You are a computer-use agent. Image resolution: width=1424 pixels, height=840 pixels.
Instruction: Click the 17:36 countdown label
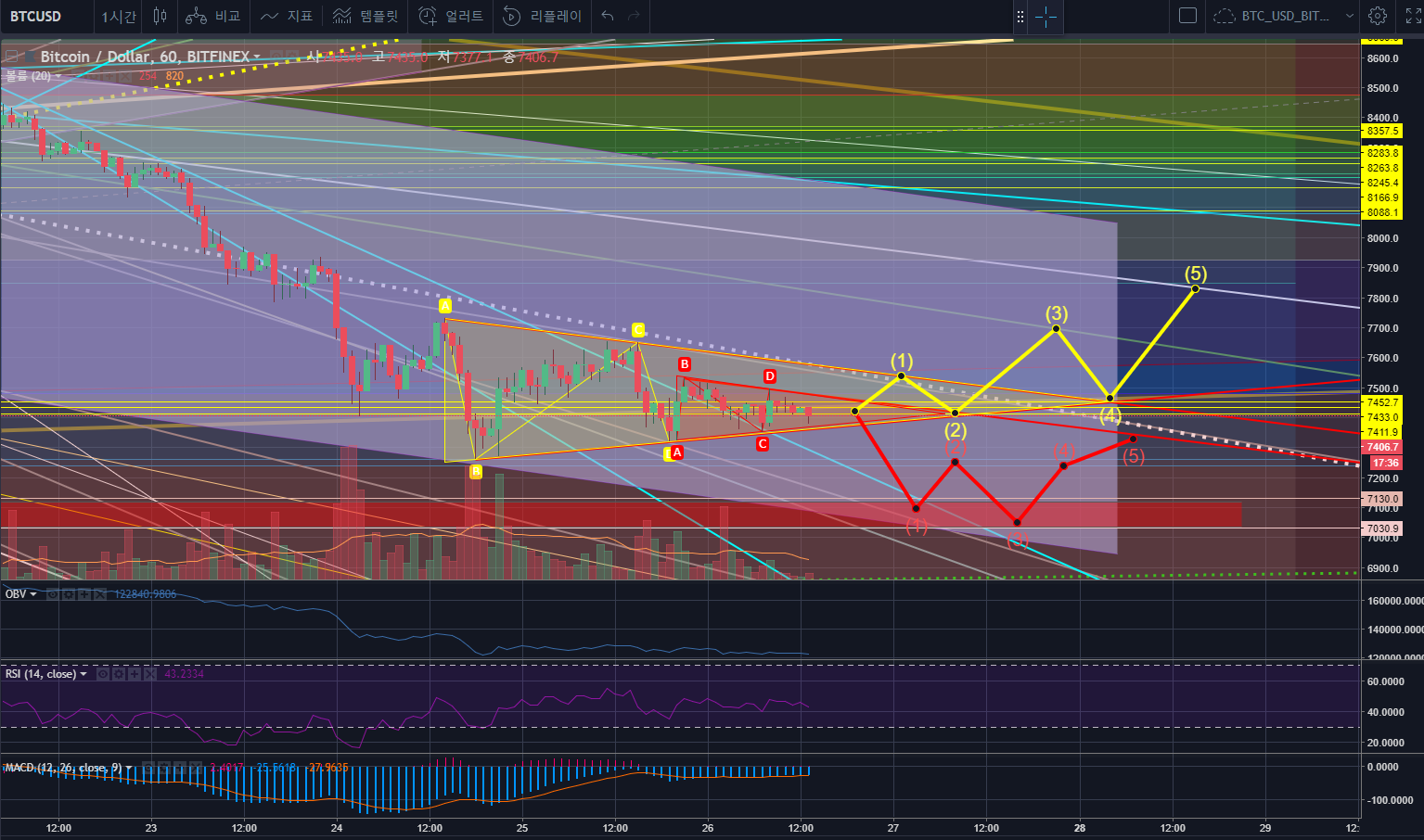[1385, 463]
